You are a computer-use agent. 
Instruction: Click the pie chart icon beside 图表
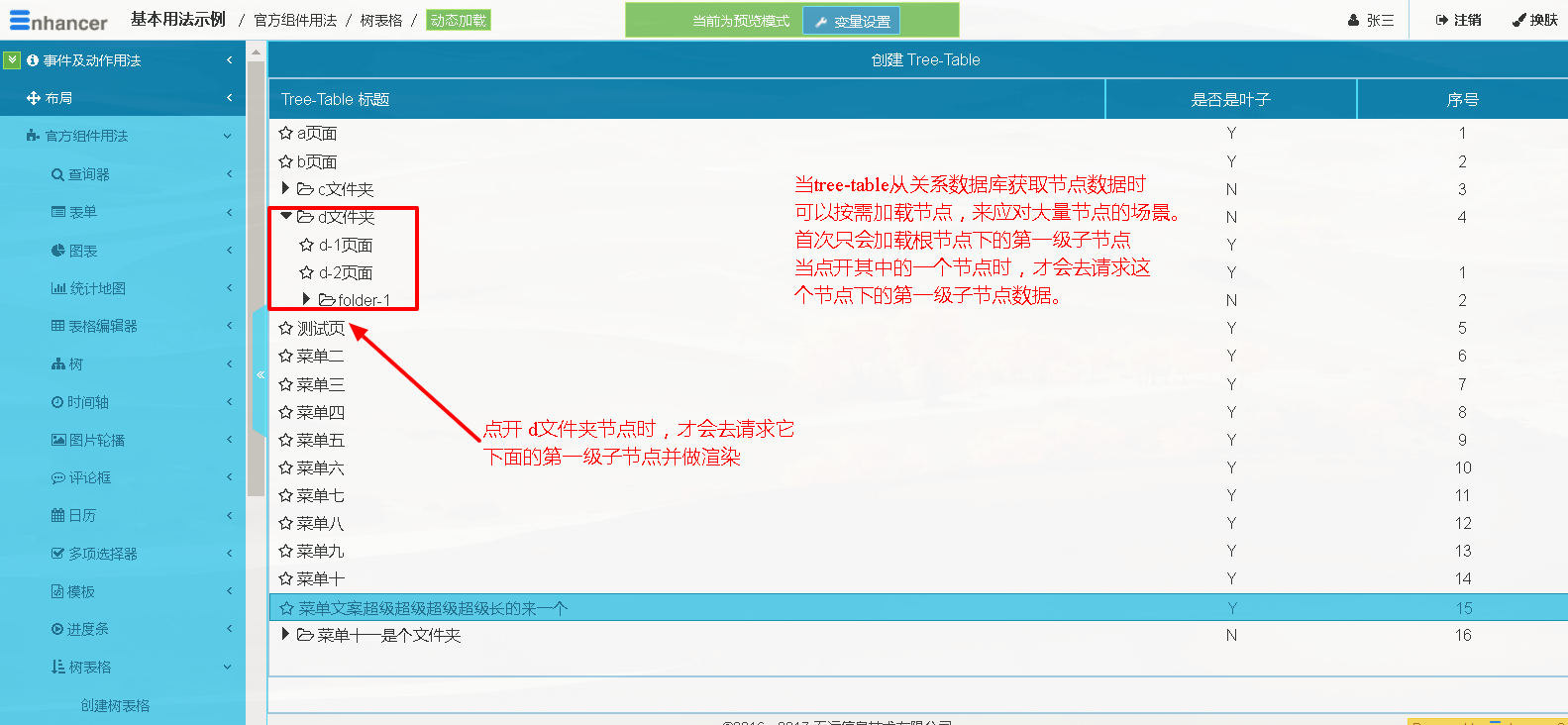(x=57, y=251)
